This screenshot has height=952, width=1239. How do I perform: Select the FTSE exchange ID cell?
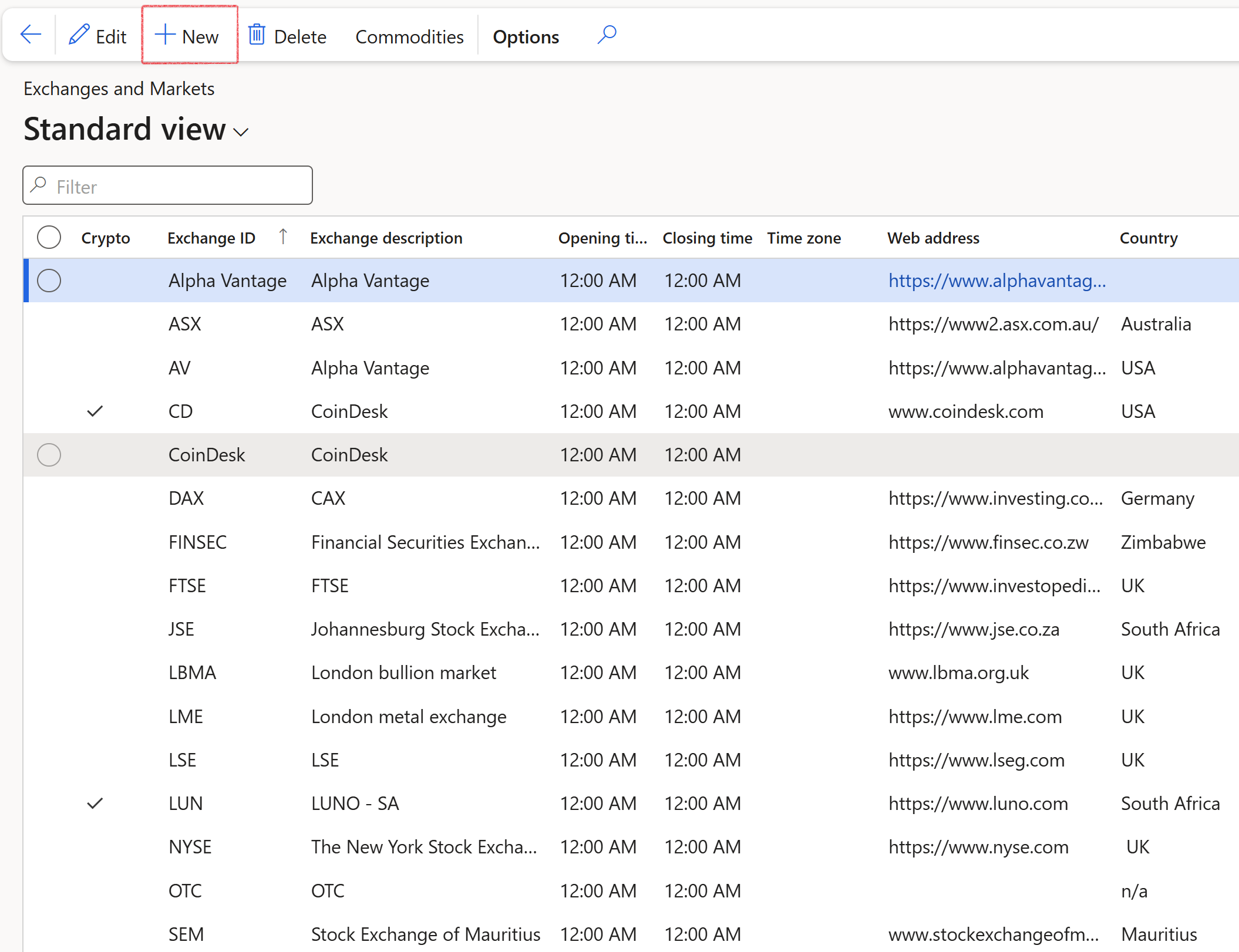click(x=187, y=586)
